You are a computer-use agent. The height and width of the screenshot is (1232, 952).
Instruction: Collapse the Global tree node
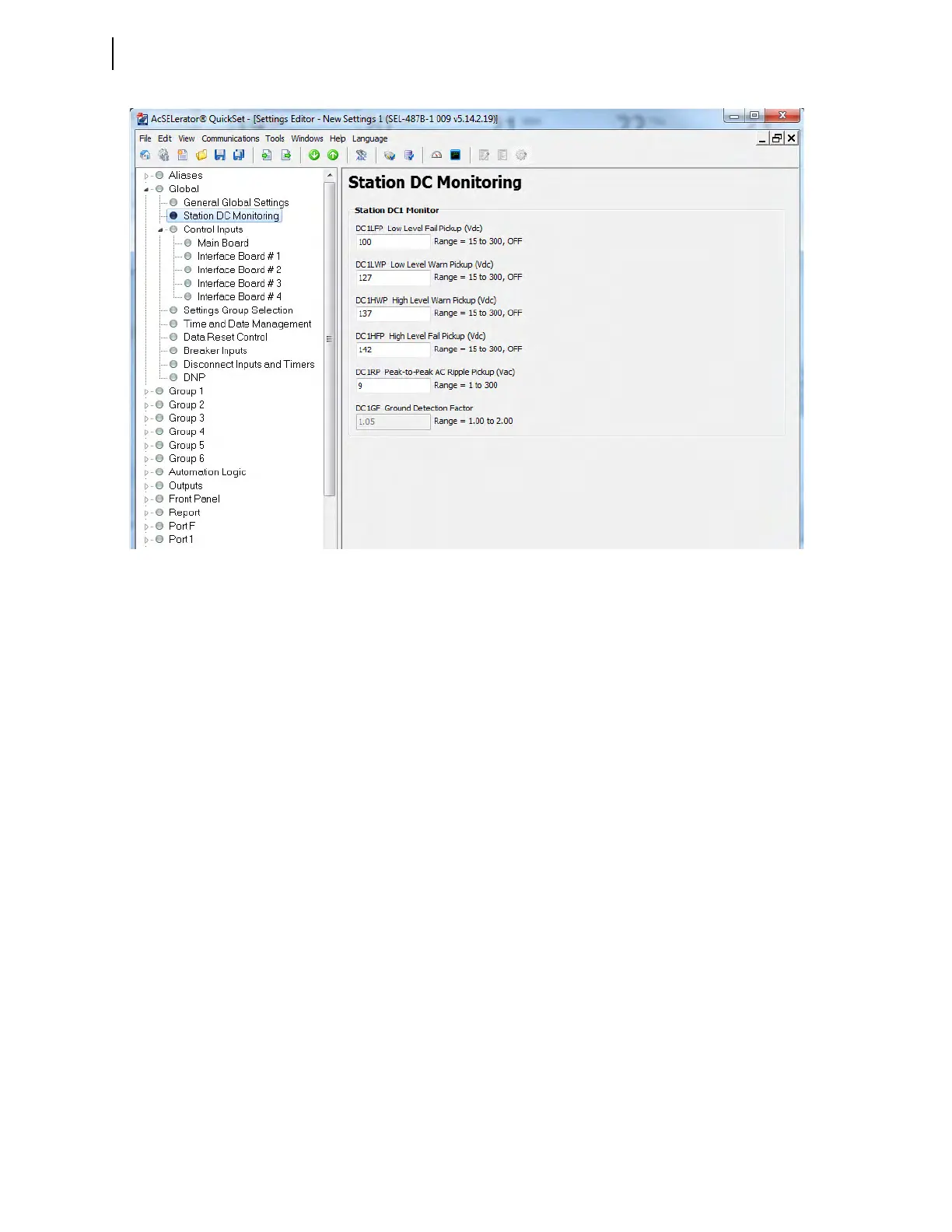coord(146,189)
